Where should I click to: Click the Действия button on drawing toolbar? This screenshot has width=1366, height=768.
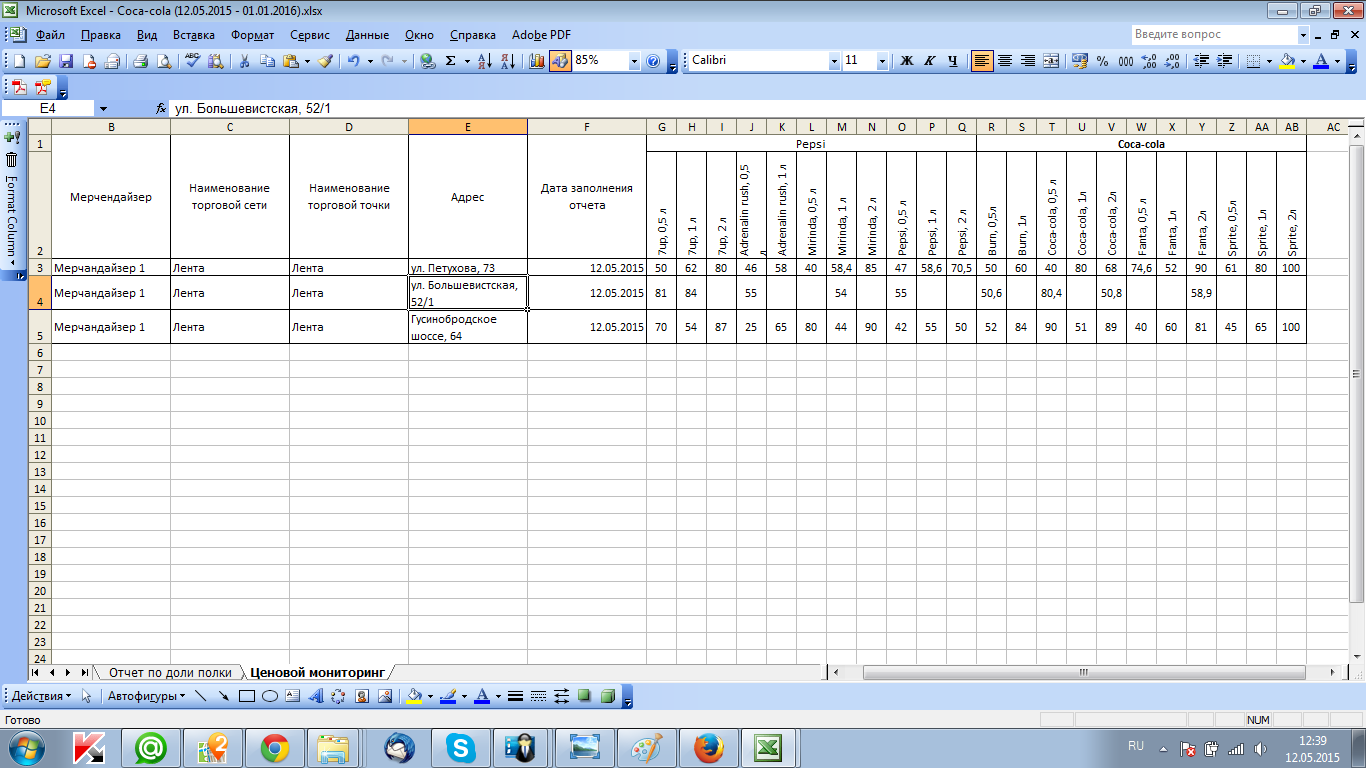point(40,696)
